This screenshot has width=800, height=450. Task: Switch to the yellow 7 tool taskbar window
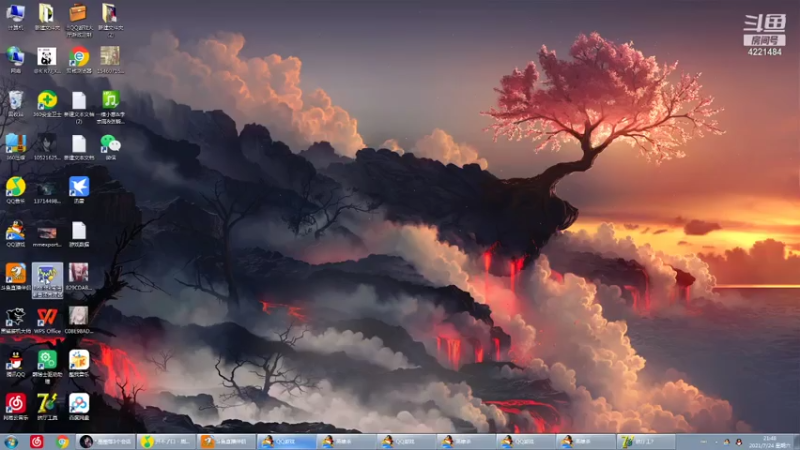coord(645,442)
